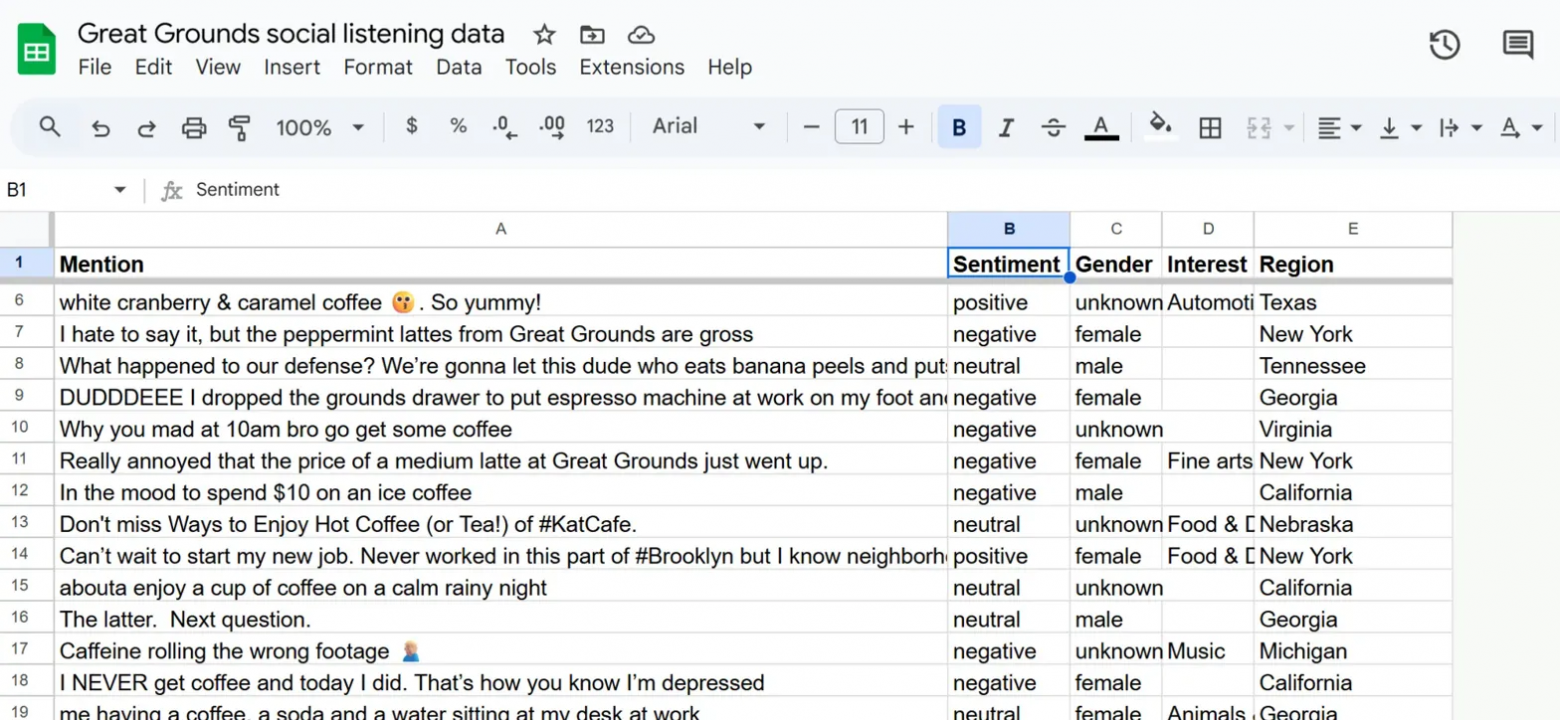
Task: Open version history clock icon
Action: click(1444, 45)
